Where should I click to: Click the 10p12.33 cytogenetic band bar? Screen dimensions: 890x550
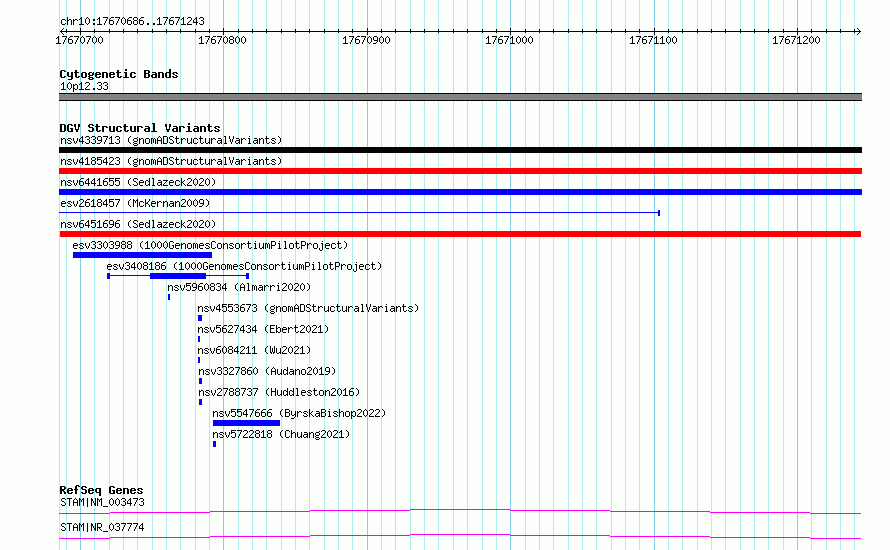[x=460, y=97]
